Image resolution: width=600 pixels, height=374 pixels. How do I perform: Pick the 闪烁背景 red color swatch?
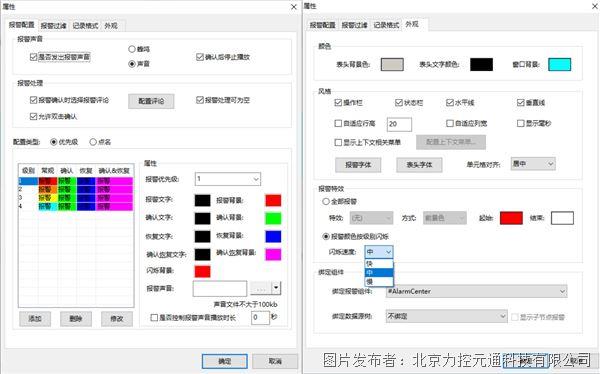202,271
